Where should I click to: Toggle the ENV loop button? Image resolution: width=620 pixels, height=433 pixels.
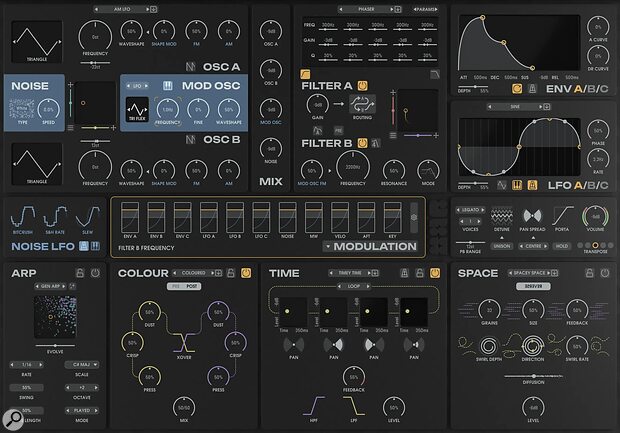click(517, 89)
